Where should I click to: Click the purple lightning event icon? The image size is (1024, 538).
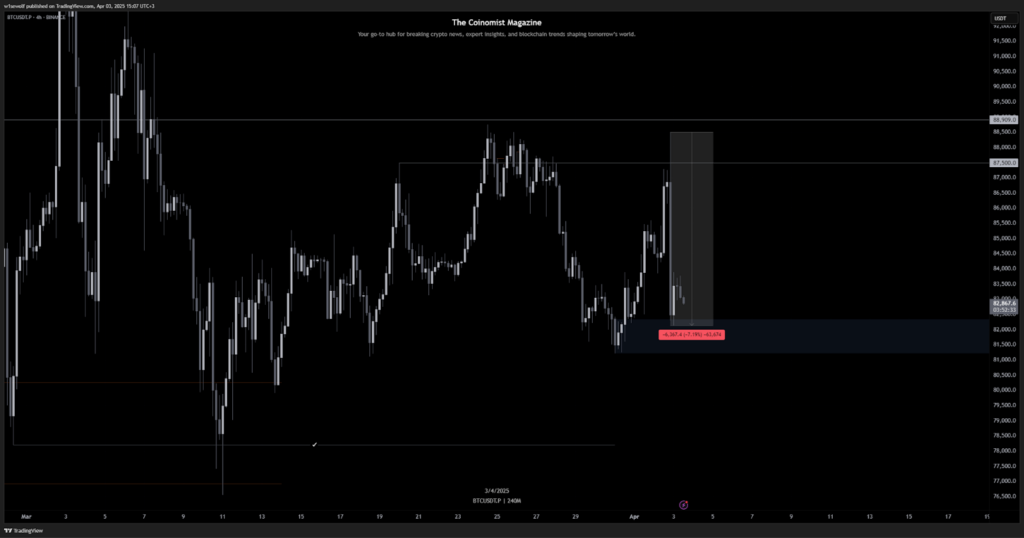coord(683,505)
